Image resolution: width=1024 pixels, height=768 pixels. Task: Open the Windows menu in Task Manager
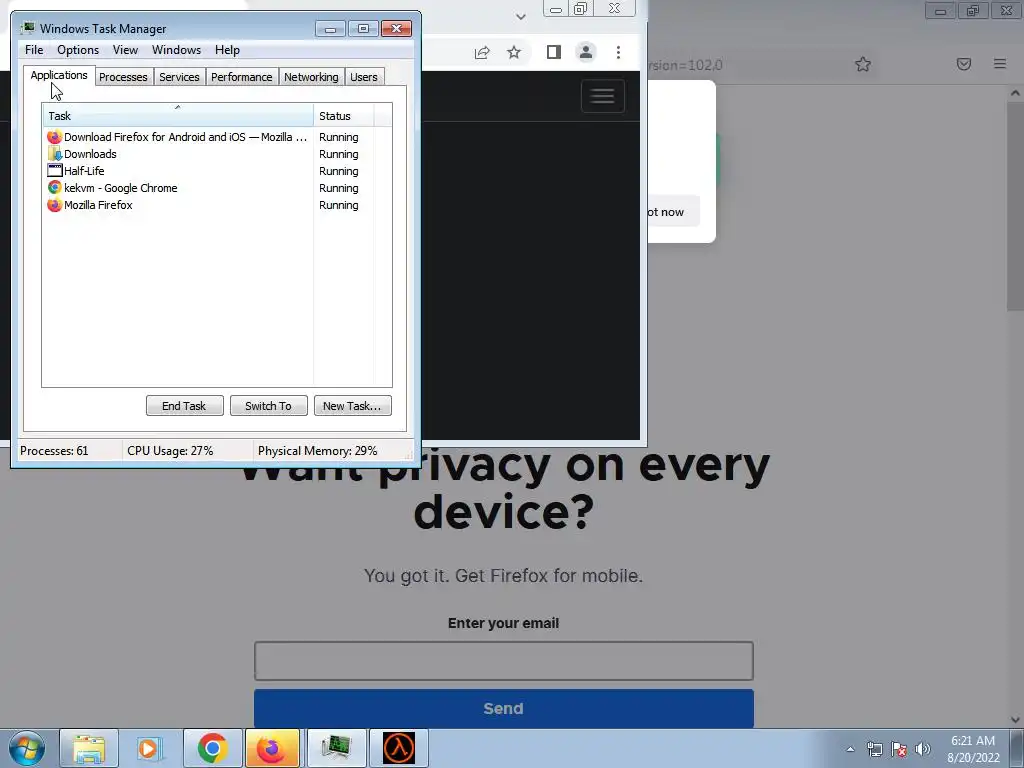click(x=176, y=50)
